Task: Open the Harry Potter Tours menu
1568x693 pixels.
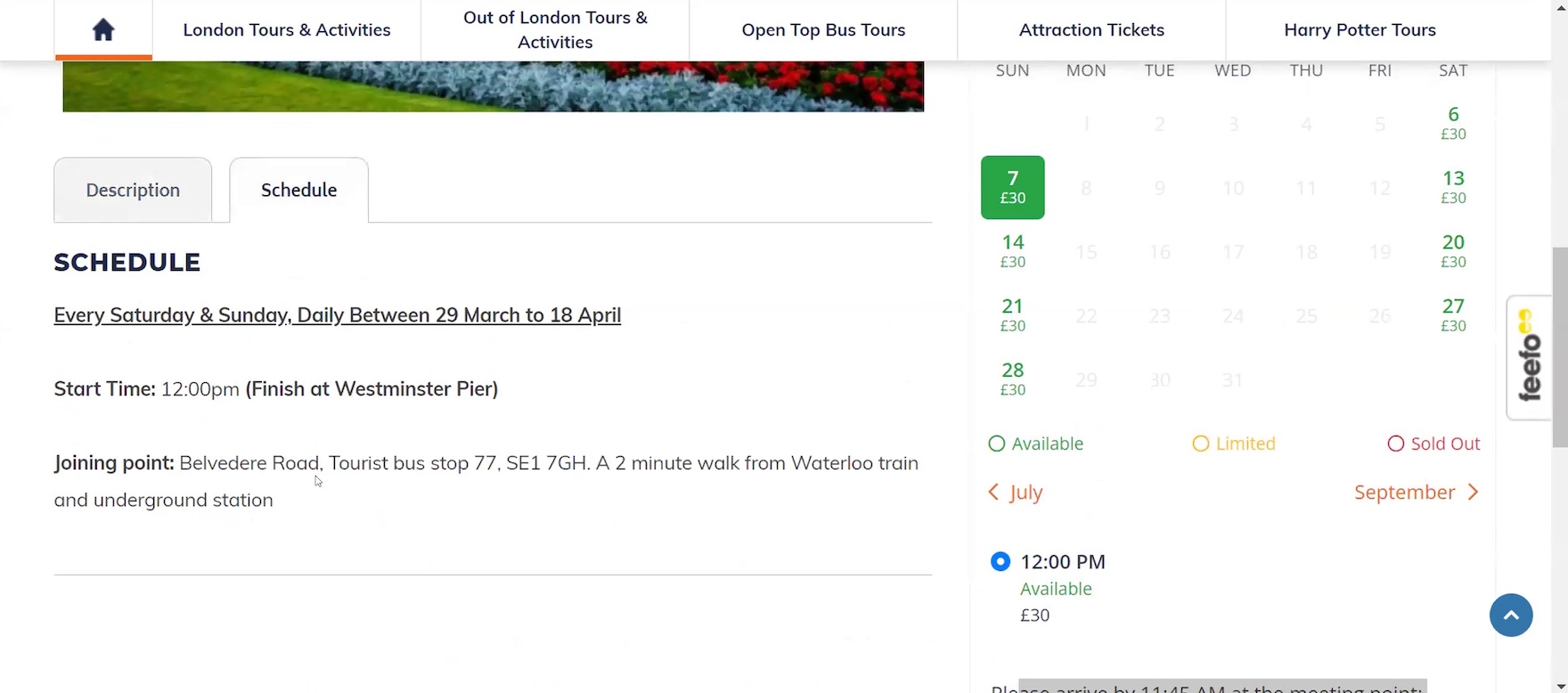Action: point(1360,30)
